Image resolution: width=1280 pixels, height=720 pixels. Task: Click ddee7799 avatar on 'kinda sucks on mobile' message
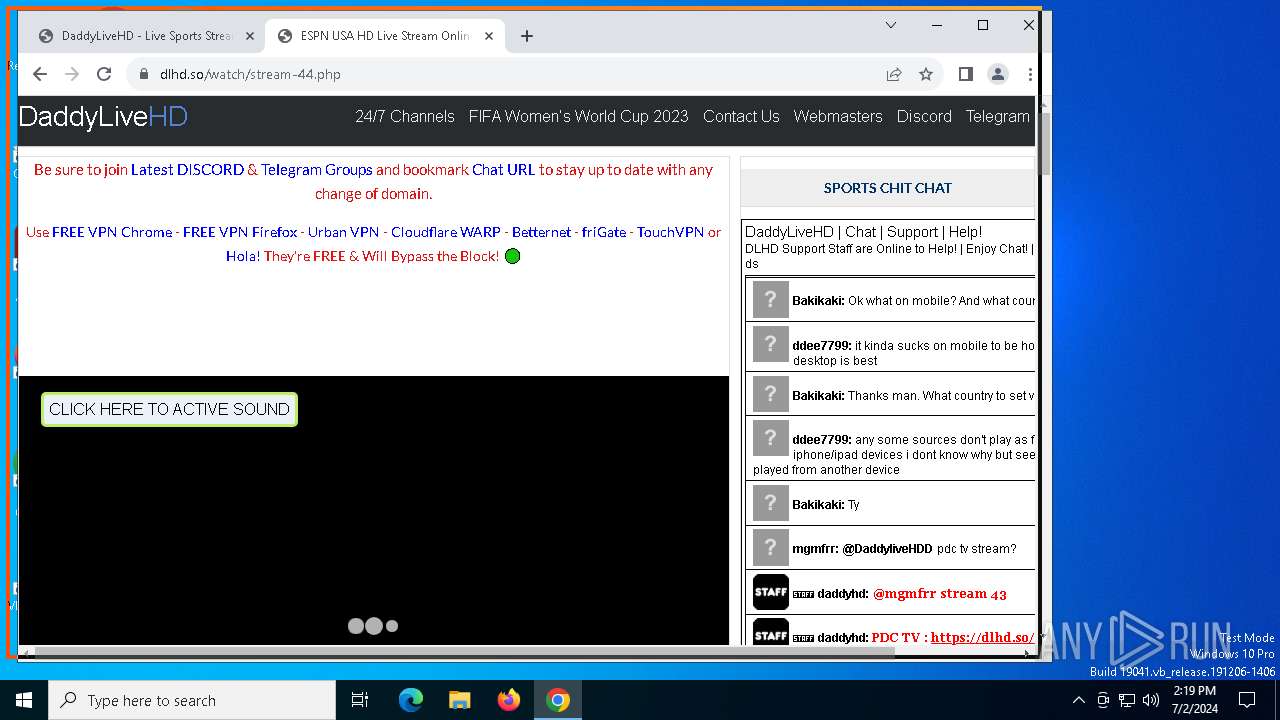771,344
